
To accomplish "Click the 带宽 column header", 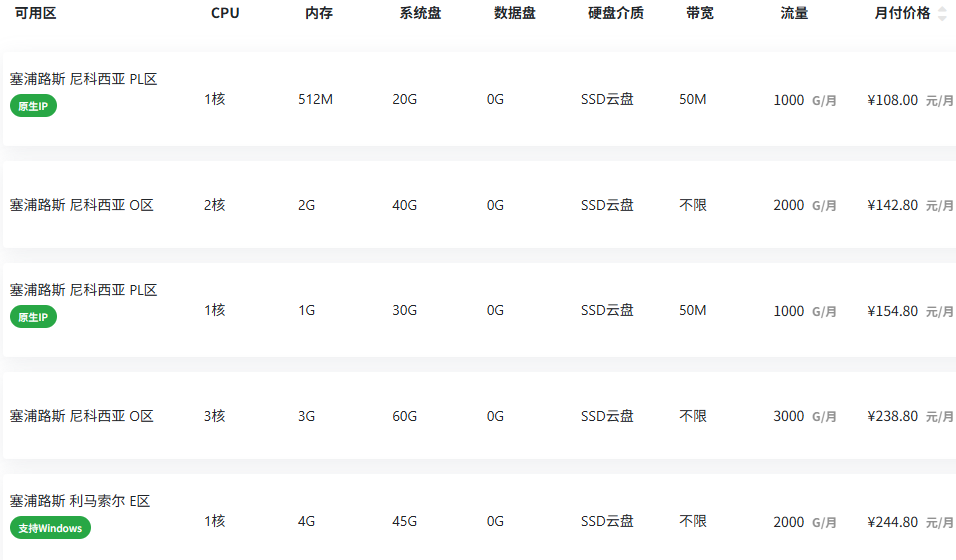I will point(699,13).
